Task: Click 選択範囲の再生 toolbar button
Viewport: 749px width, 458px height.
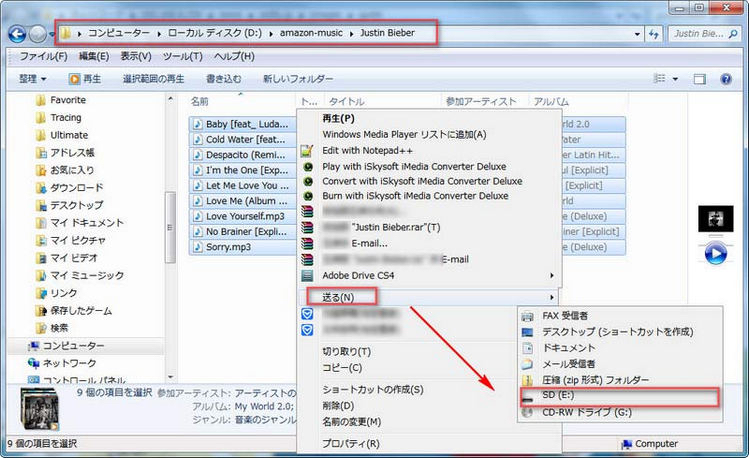Action: 153,79
